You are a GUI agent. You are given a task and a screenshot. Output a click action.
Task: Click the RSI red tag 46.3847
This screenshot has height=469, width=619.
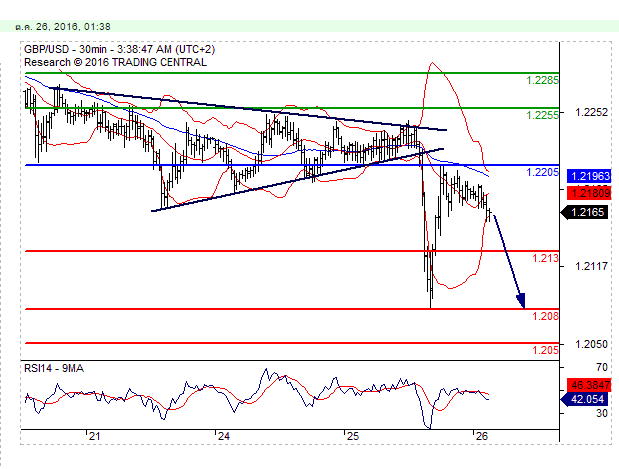(x=589, y=385)
